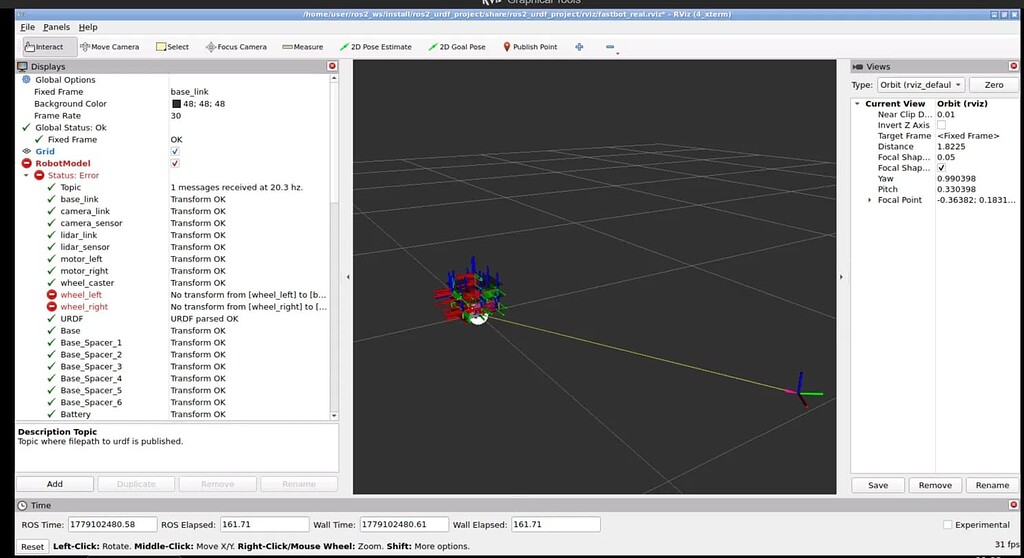Click the Displays panel monitor icon
The height and width of the screenshot is (558, 1024).
[22, 66]
